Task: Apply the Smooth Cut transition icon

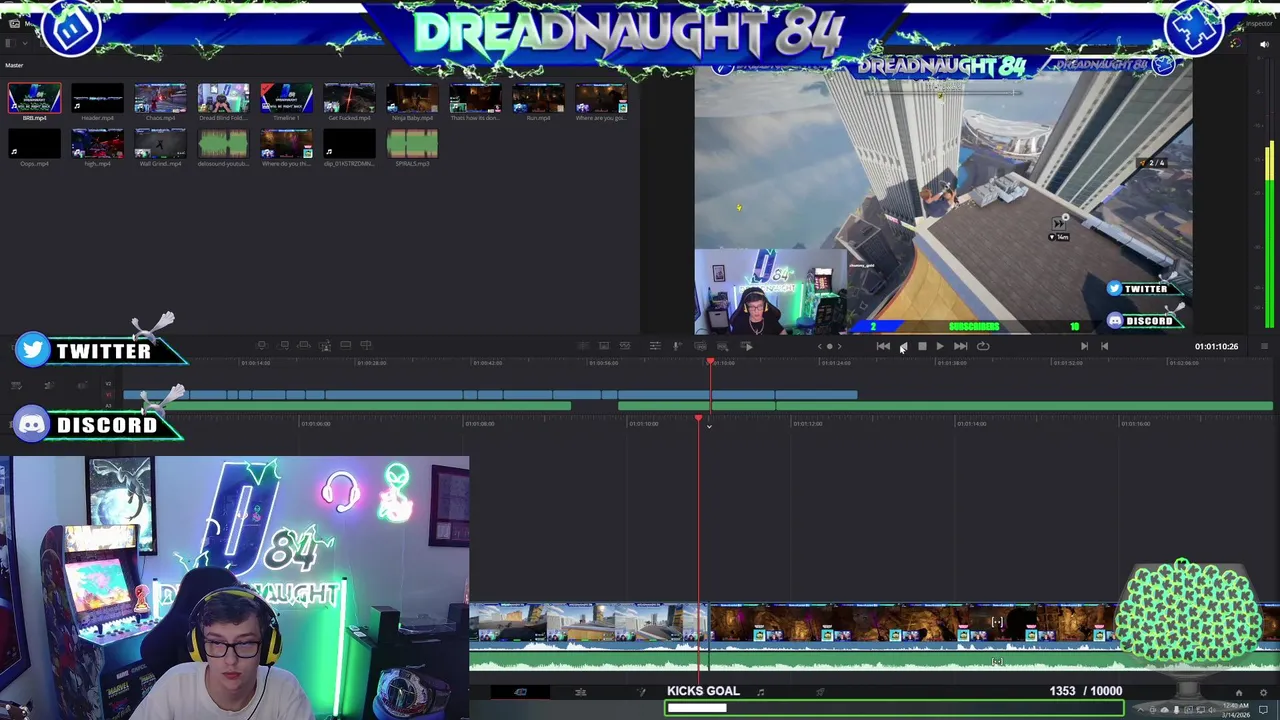Action: [625, 346]
